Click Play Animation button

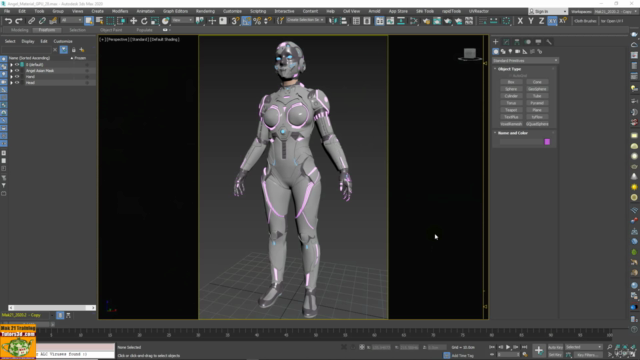pos(508,347)
